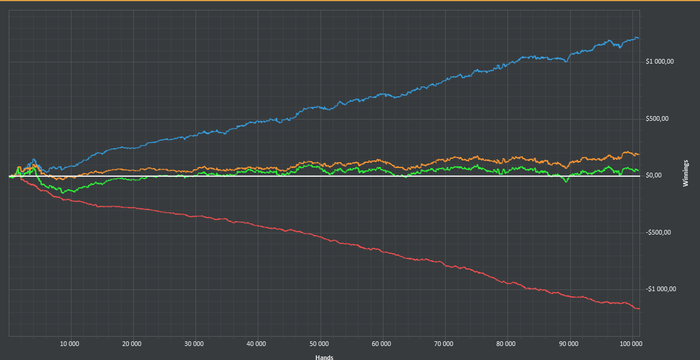Viewport: 700px width, 360px height.
Task: Click the $500,00 axis label
Action: point(657,119)
